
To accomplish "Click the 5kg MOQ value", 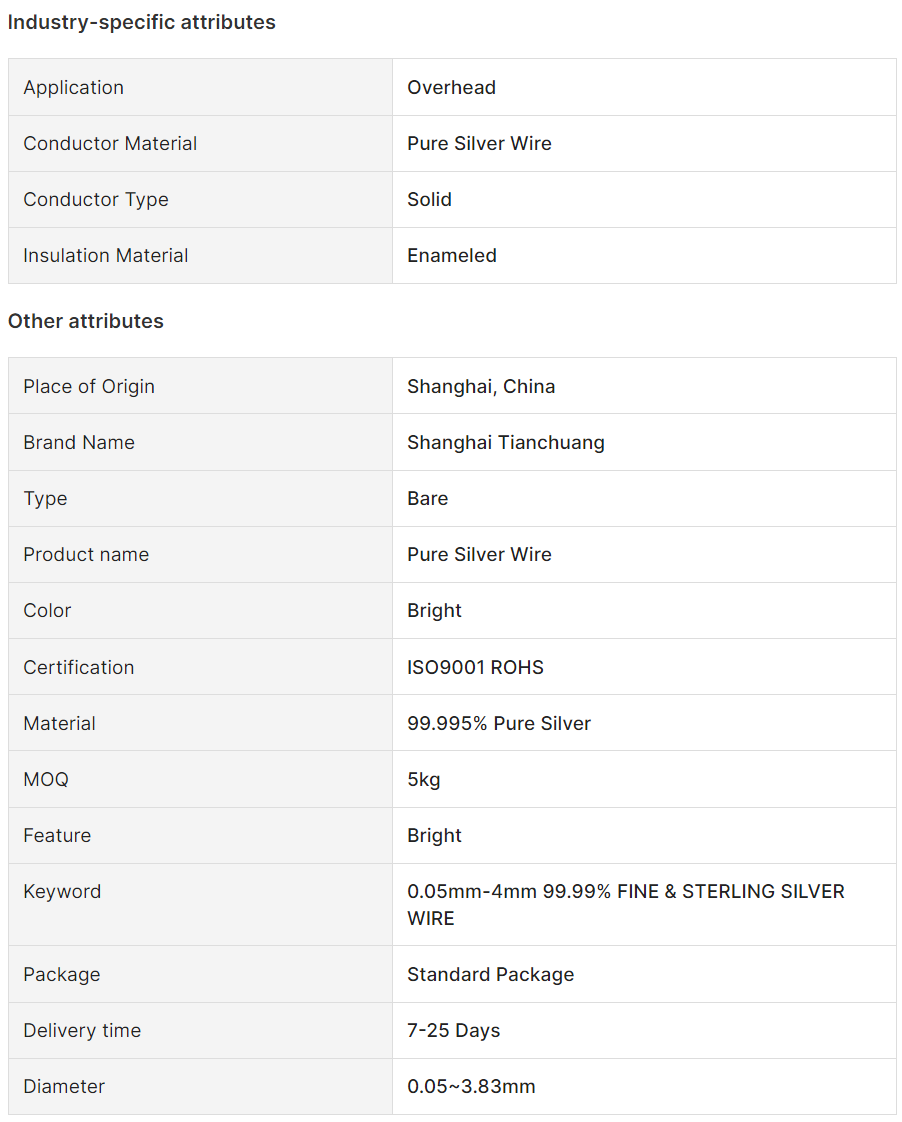I will click(423, 779).
